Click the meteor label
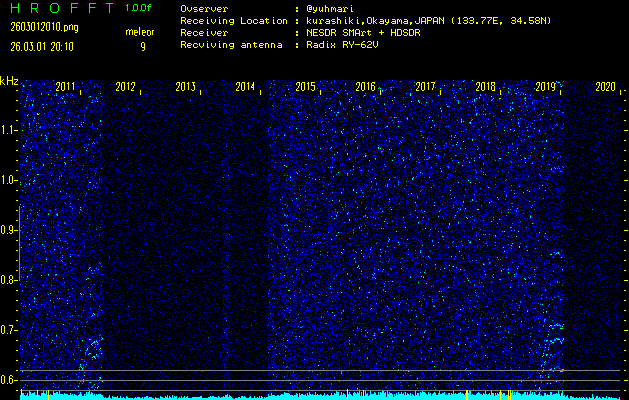Screen dimensions: 629x400 [x=140, y=32]
